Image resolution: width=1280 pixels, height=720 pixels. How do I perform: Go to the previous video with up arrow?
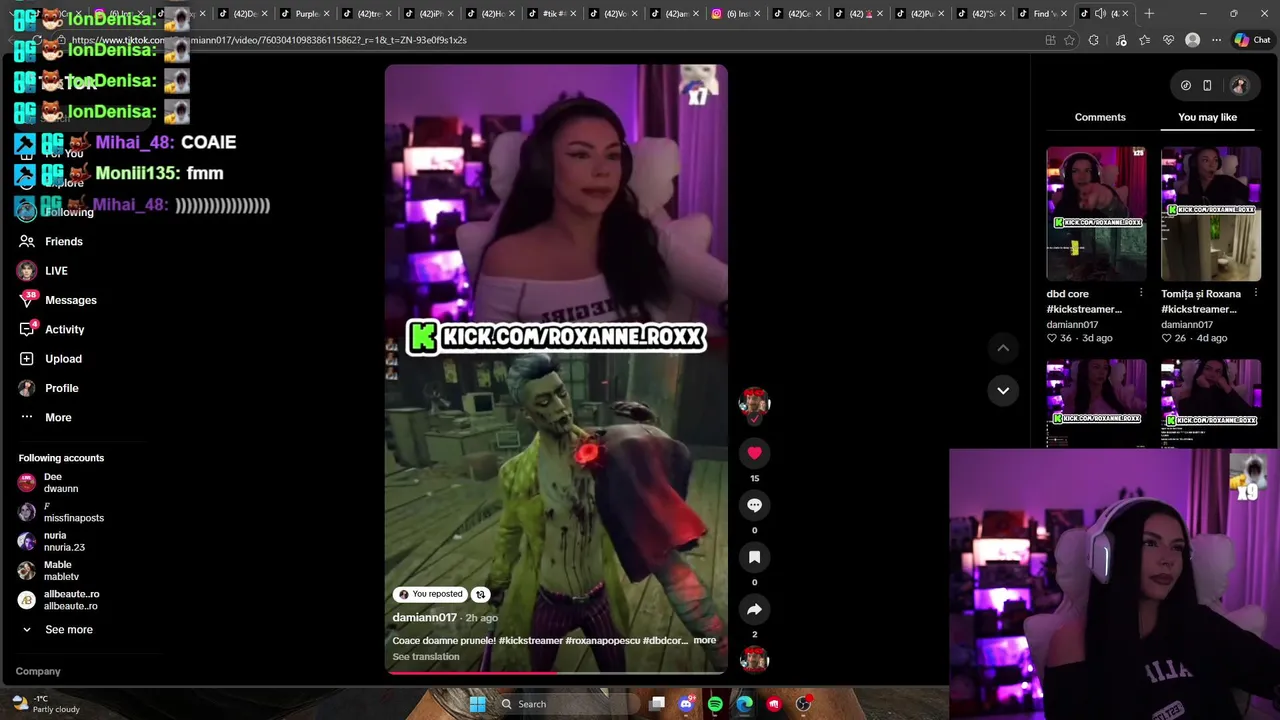[x=1003, y=348]
